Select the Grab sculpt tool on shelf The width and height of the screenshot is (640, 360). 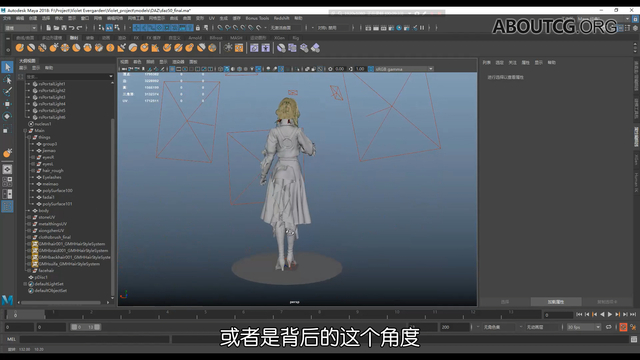[x=54, y=48]
